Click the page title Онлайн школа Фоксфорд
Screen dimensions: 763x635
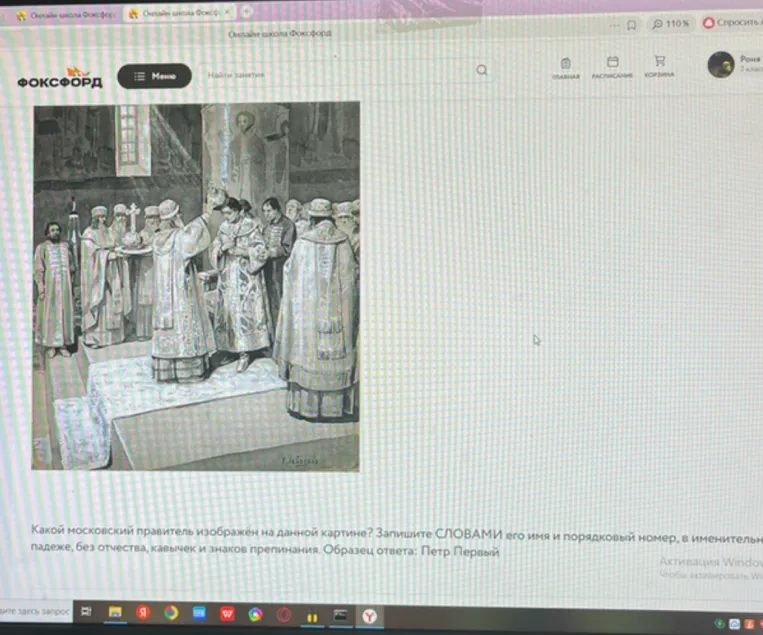pos(280,34)
